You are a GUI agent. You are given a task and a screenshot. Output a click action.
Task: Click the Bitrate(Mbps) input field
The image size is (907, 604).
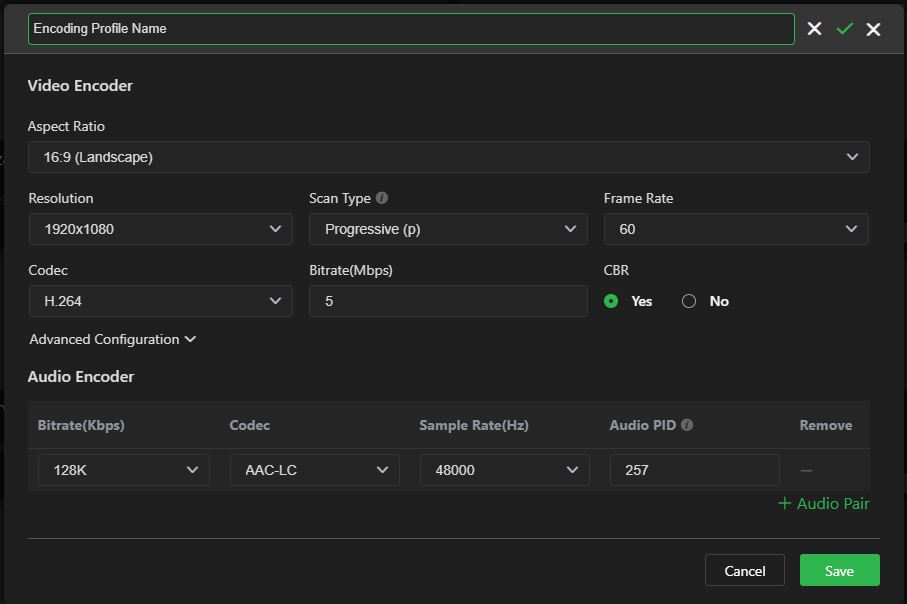click(448, 301)
